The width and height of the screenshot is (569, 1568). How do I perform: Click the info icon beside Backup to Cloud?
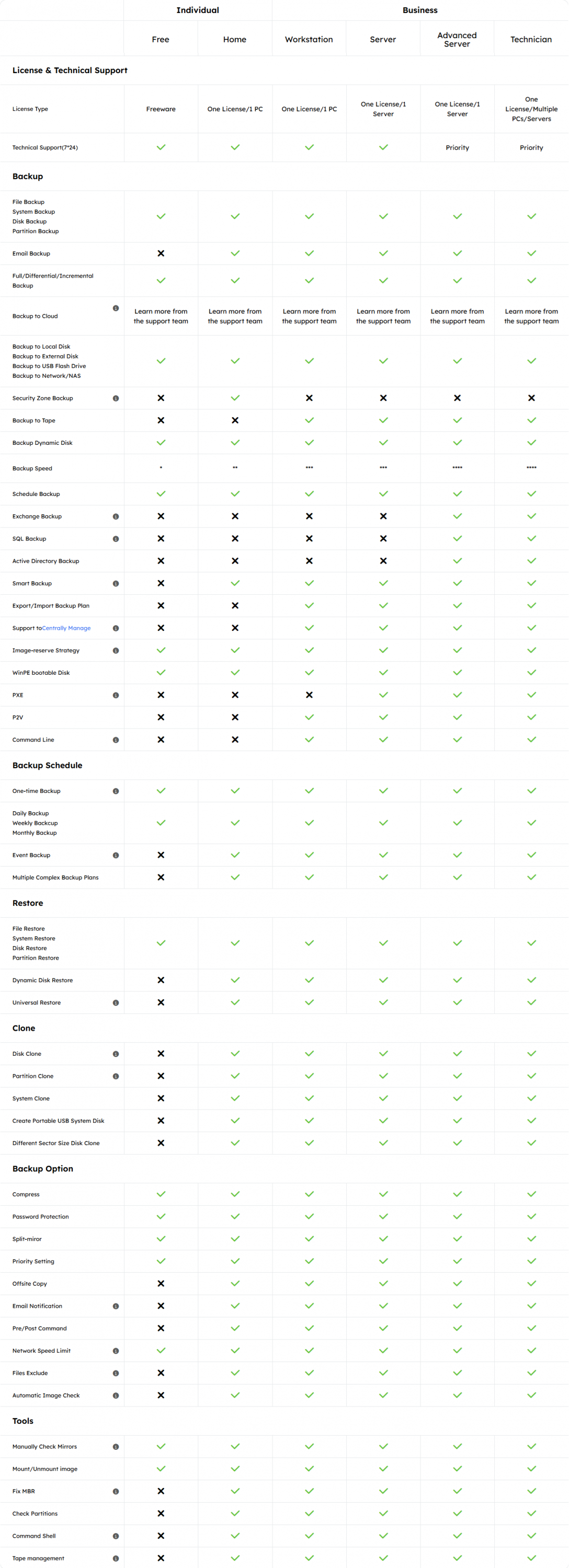(116, 308)
